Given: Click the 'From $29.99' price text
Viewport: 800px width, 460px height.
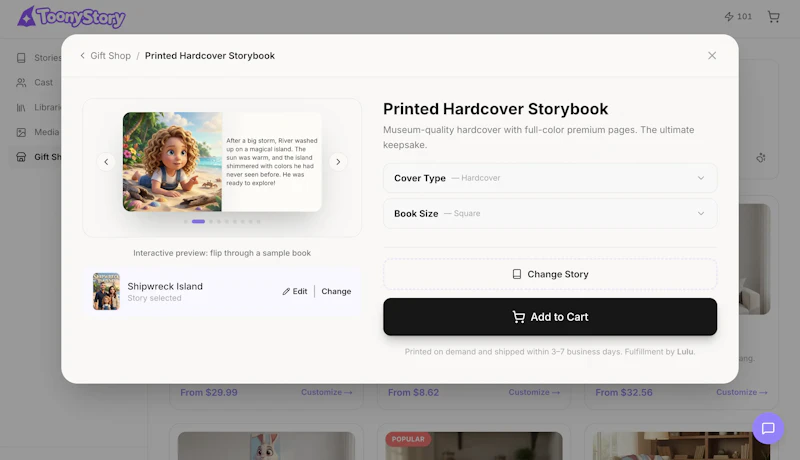Looking at the screenshot, I should pos(209,392).
